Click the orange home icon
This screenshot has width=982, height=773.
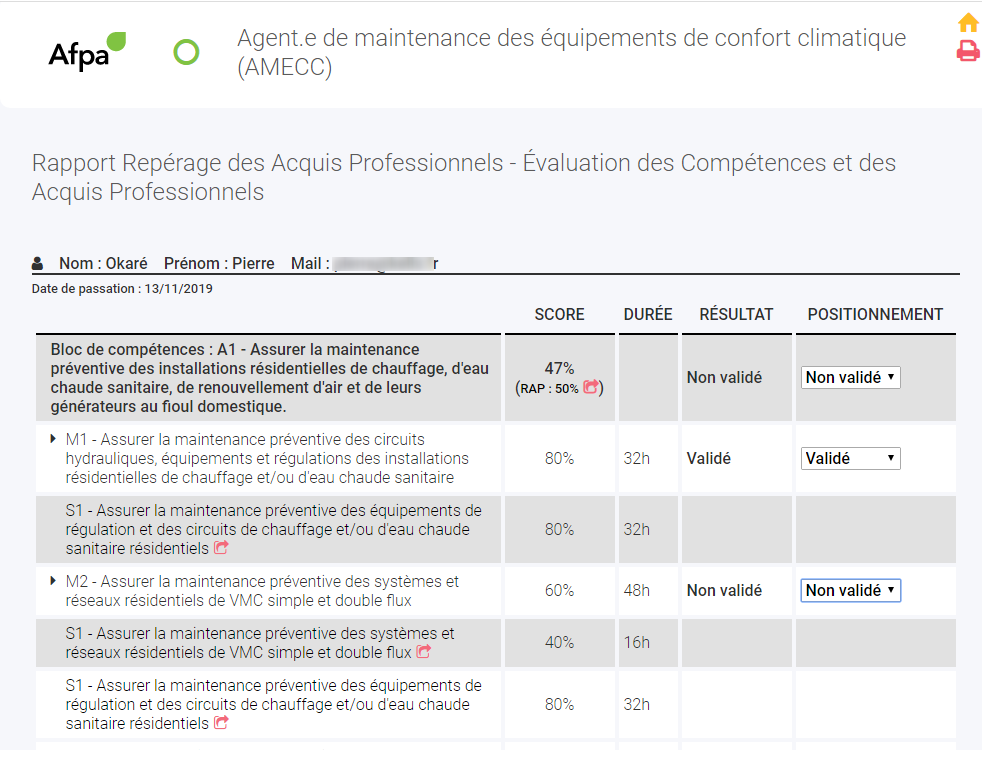pos(968,23)
